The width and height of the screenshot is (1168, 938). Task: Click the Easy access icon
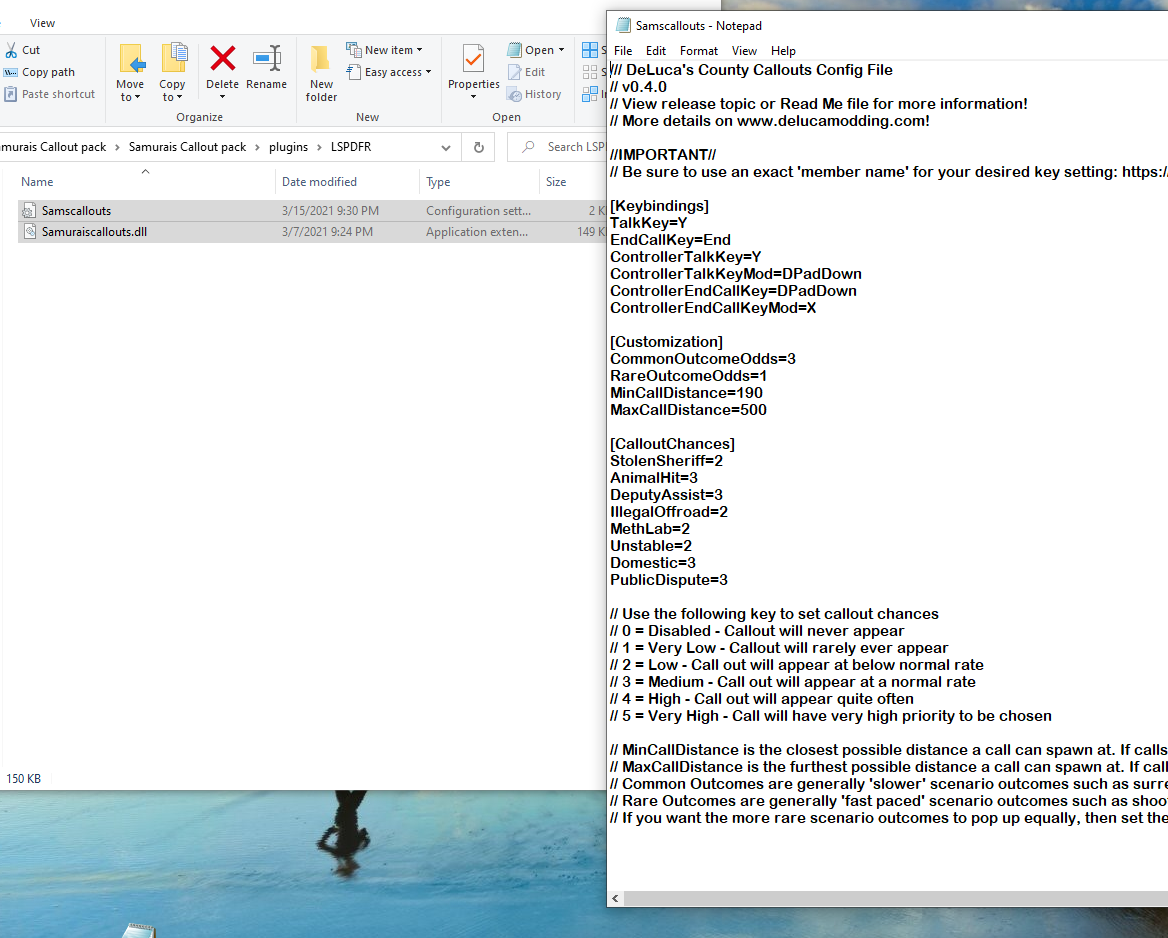tap(354, 72)
